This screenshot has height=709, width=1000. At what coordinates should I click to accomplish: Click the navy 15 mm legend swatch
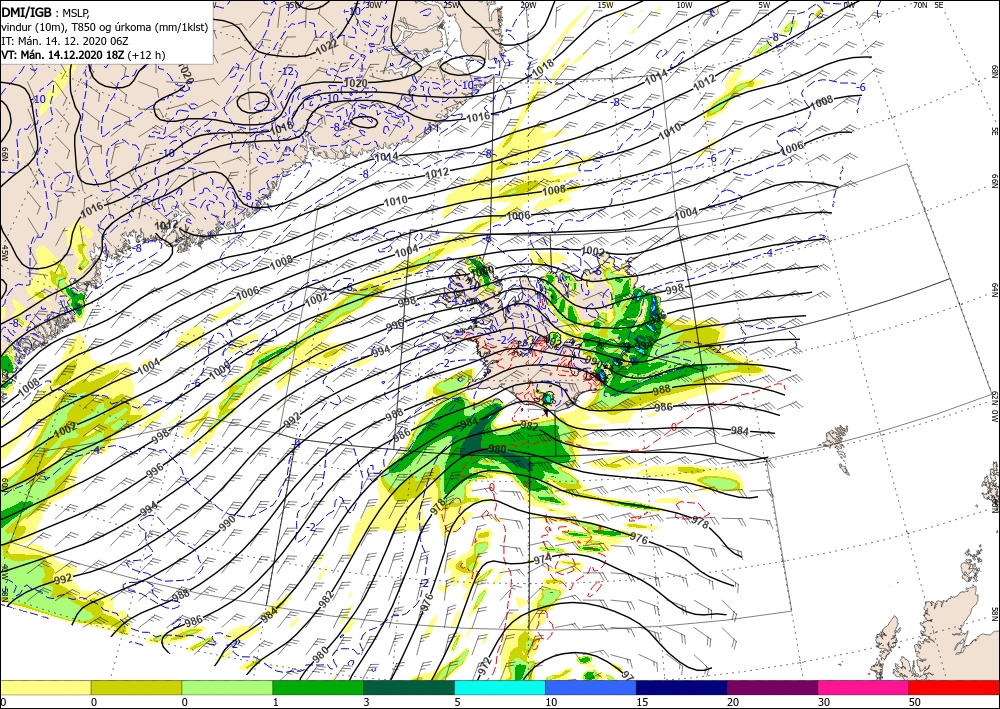click(682, 687)
